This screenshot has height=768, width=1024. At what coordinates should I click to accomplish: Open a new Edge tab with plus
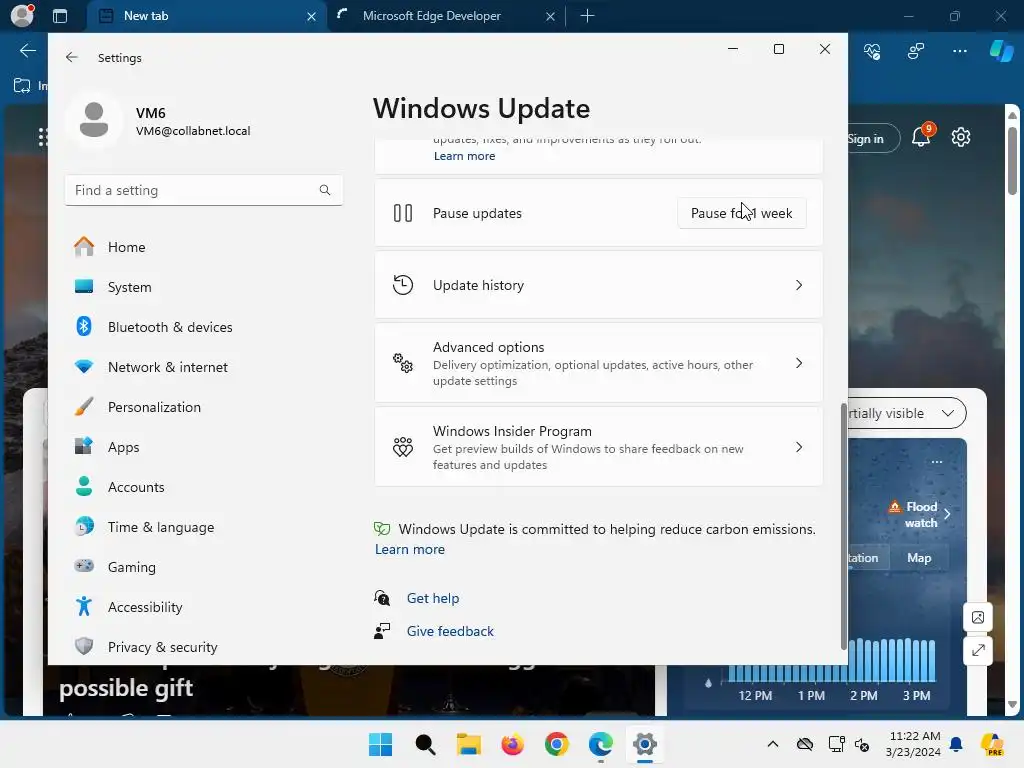pyautogui.click(x=587, y=16)
